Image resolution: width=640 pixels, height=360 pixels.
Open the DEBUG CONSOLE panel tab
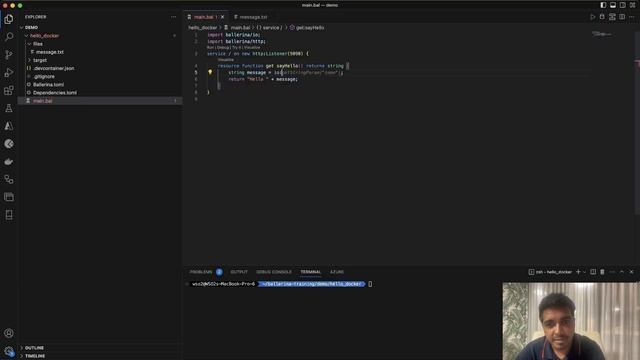274,272
